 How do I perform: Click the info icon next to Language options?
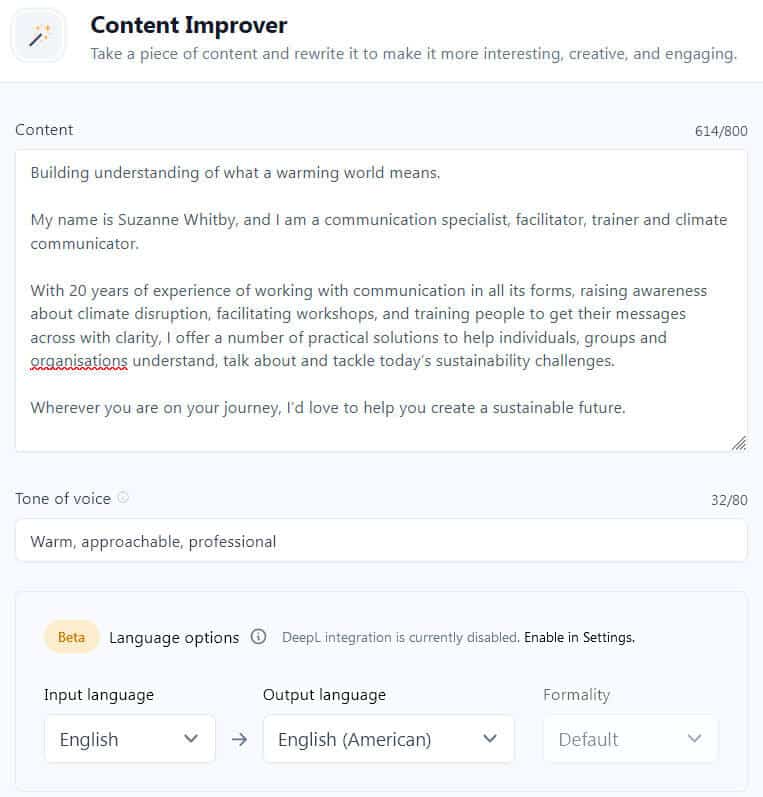coord(258,637)
